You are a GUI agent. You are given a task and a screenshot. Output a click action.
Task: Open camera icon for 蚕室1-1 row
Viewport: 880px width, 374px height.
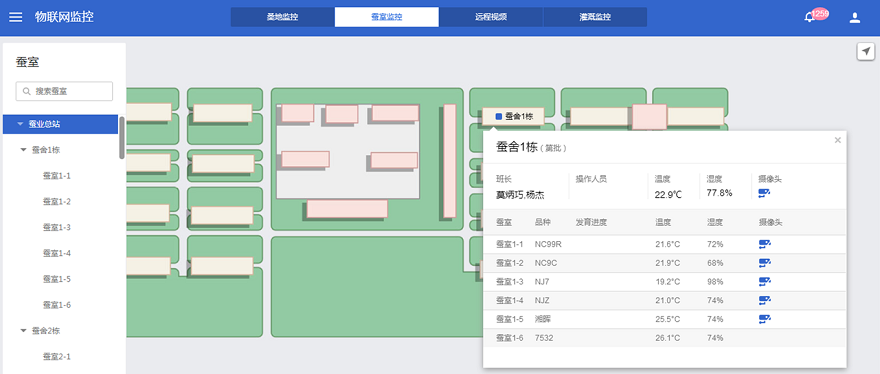(764, 244)
